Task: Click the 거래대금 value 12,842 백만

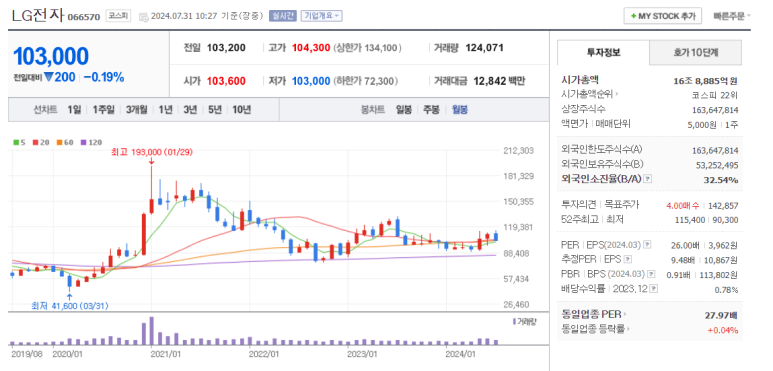Action: [499, 81]
